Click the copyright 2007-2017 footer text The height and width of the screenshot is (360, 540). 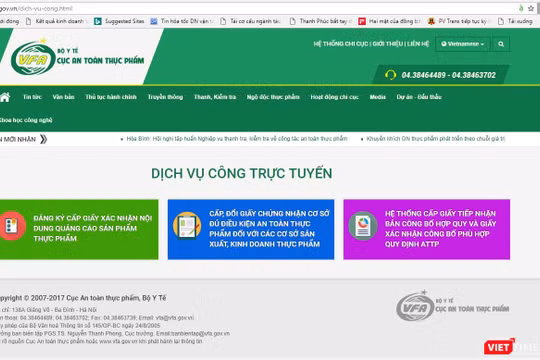click(x=83, y=298)
